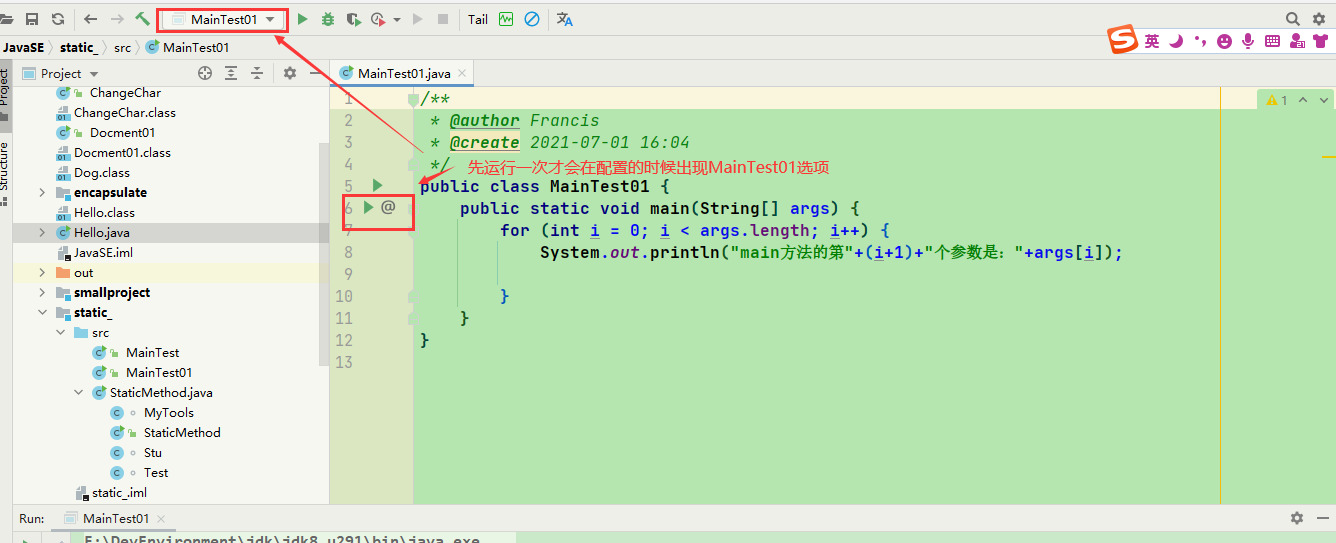The height and width of the screenshot is (543, 1336).
Task: Collapse the src folder under static_
Action: (x=60, y=333)
